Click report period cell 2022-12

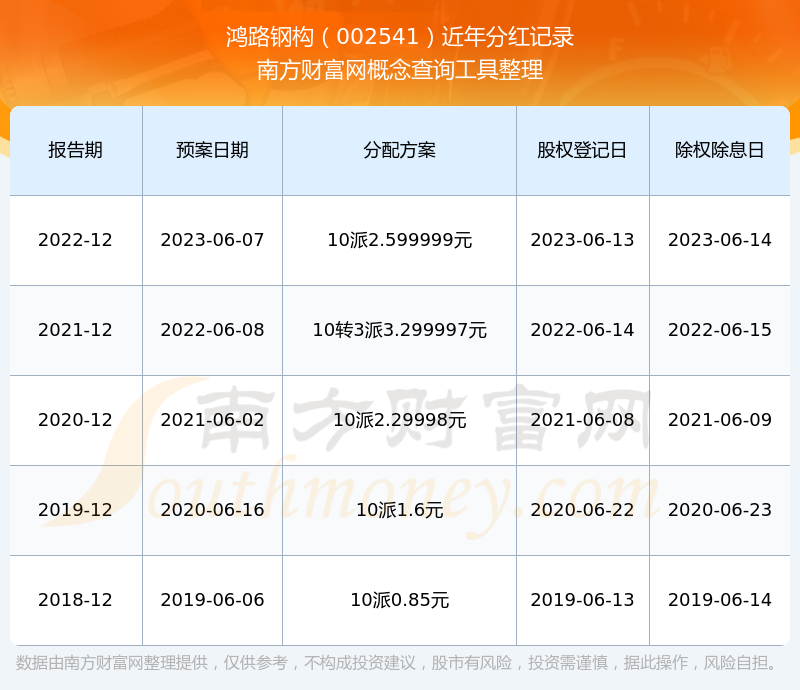76,240
